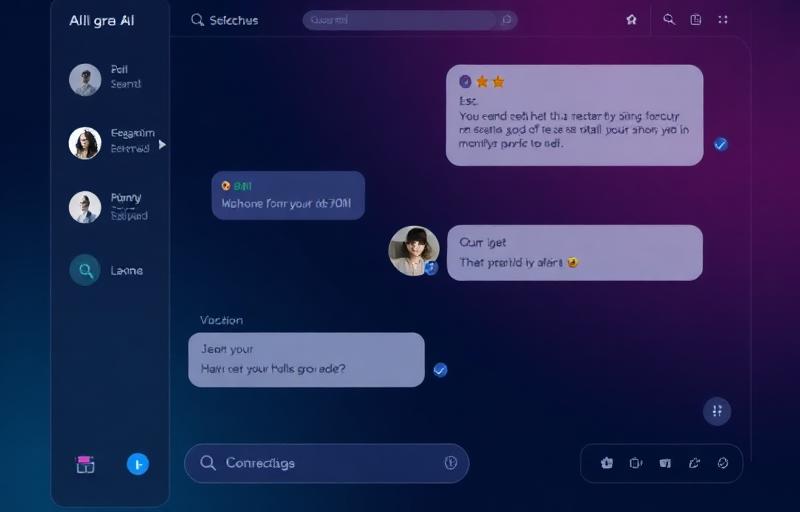Select the Punny contact in sidebar

pos(109,207)
